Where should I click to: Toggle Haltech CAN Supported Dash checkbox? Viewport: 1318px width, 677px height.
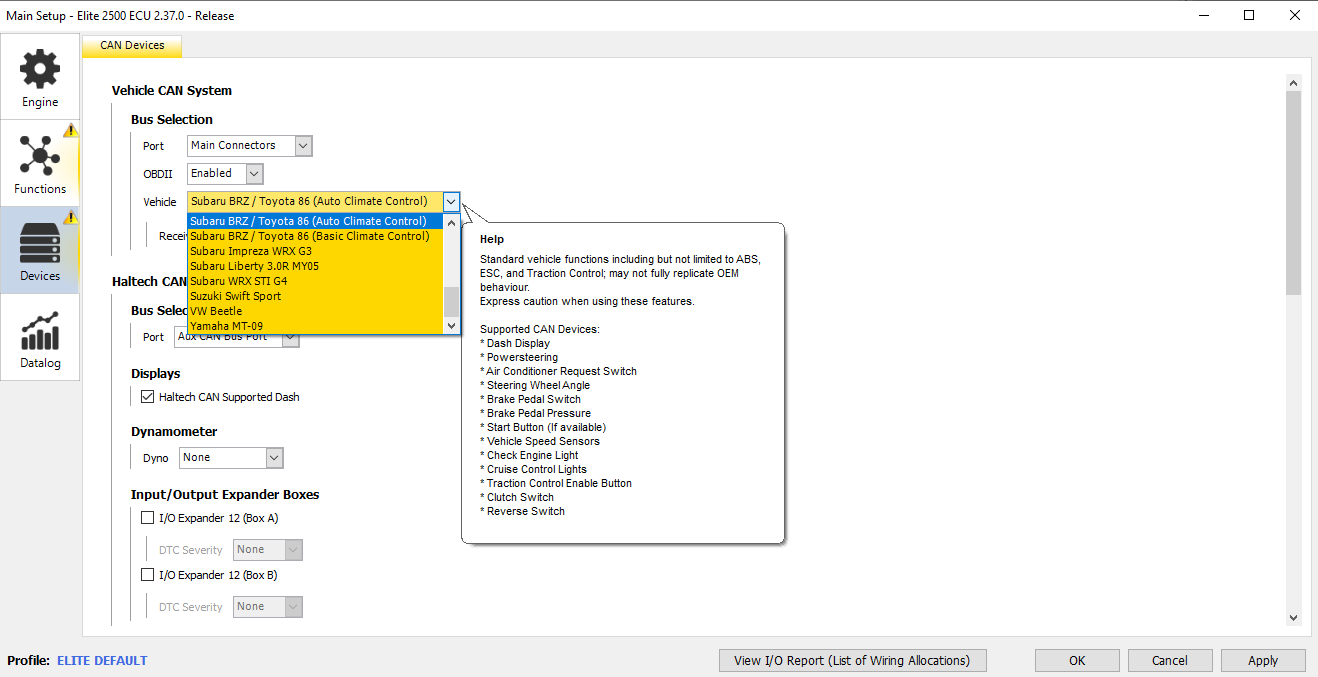point(148,397)
